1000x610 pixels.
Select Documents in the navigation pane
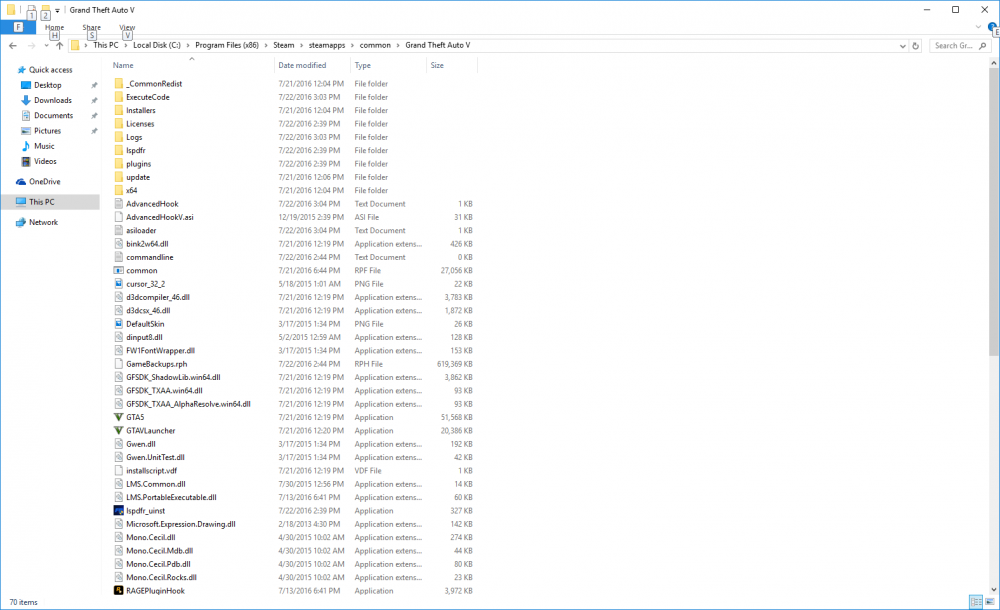click(54, 115)
